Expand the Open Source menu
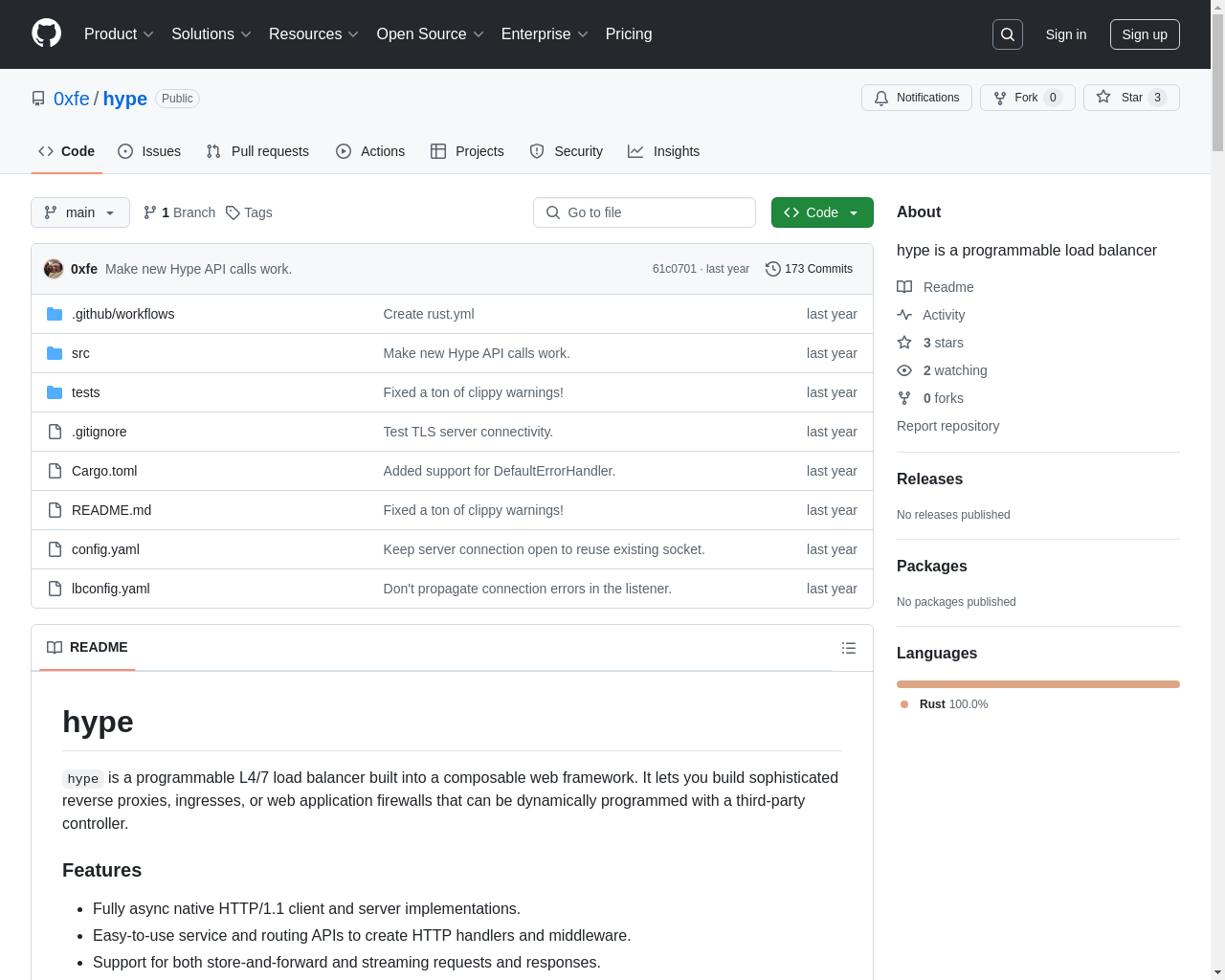Viewport: 1225px width, 980px height. tap(431, 34)
